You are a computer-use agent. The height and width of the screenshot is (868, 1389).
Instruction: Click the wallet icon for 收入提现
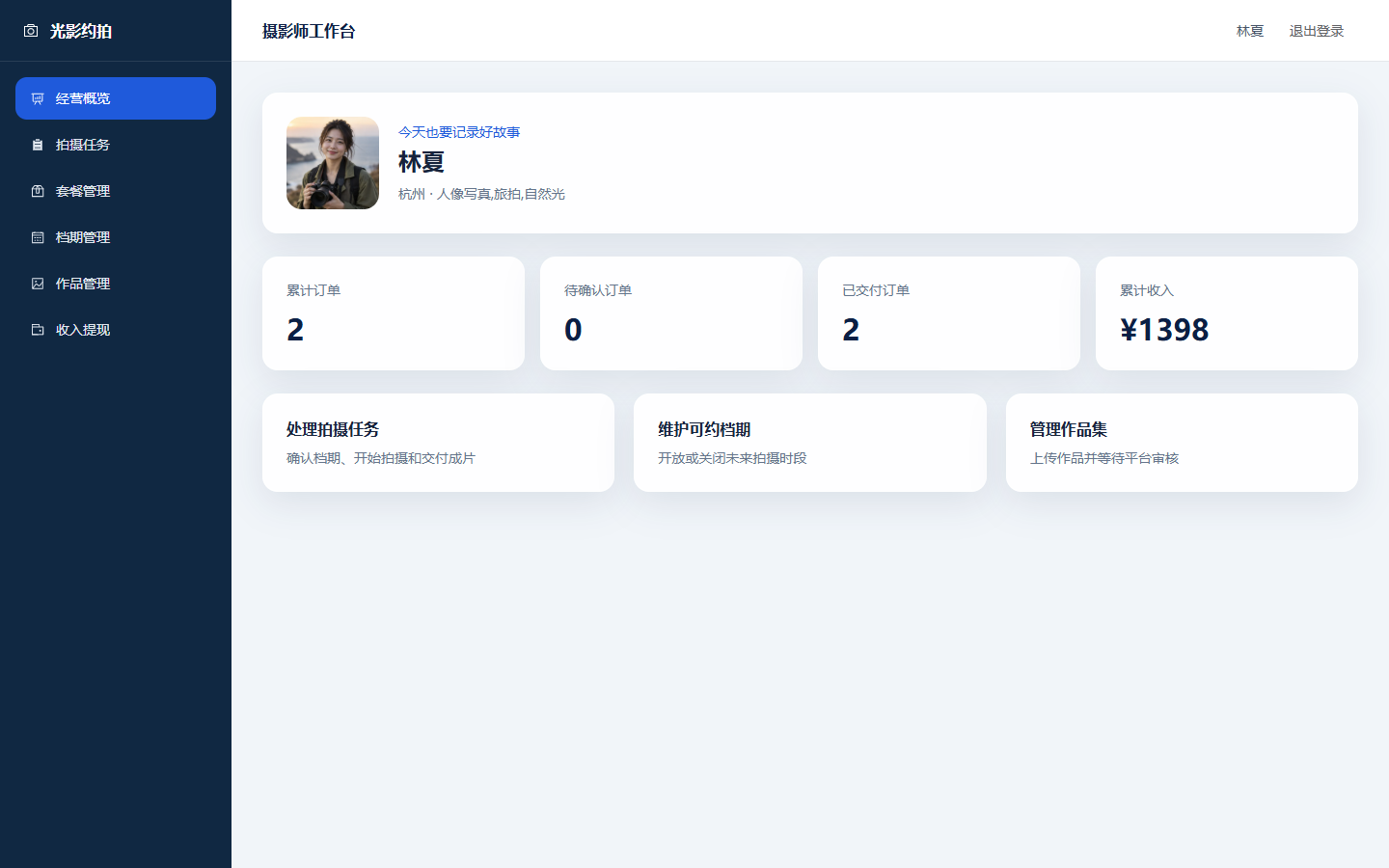38,330
